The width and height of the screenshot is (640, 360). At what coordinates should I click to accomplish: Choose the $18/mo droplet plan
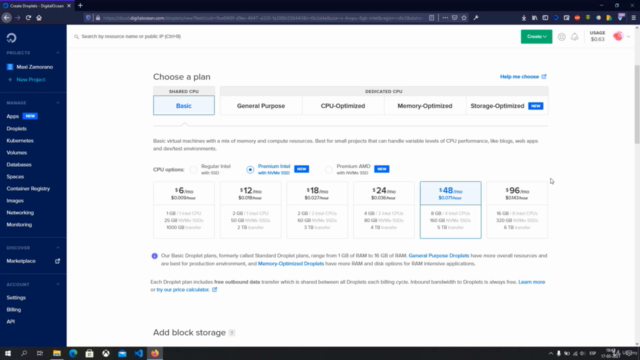point(317,210)
